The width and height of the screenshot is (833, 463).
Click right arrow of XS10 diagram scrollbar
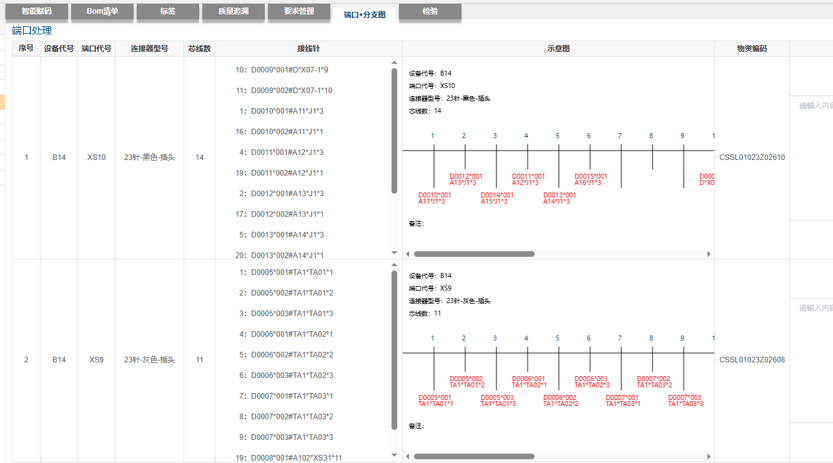709,254
